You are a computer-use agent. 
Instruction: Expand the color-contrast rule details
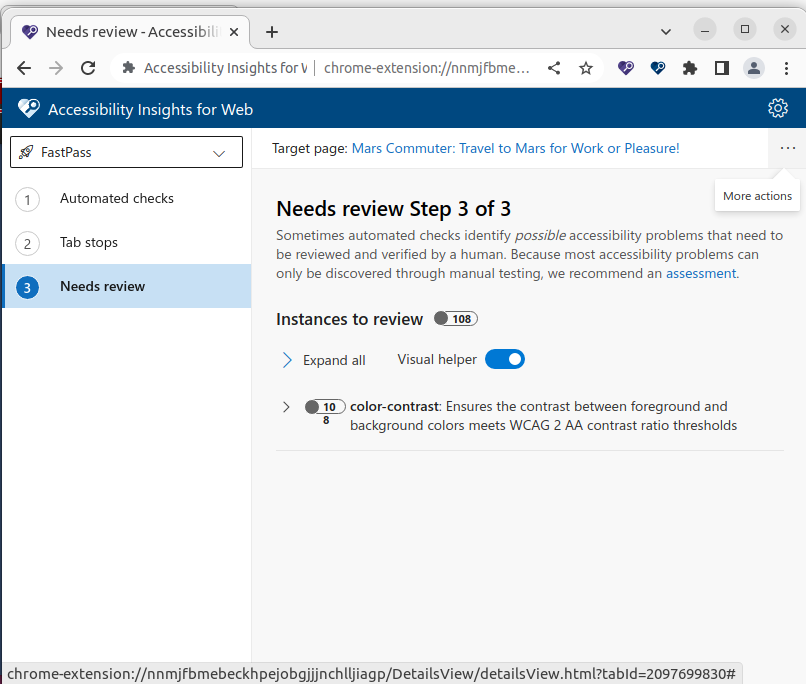[x=284, y=407]
